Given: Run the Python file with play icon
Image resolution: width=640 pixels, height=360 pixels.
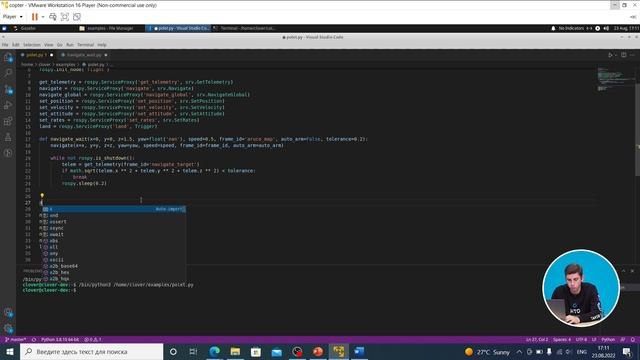Looking at the screenshot, I should tap(610, 55).
